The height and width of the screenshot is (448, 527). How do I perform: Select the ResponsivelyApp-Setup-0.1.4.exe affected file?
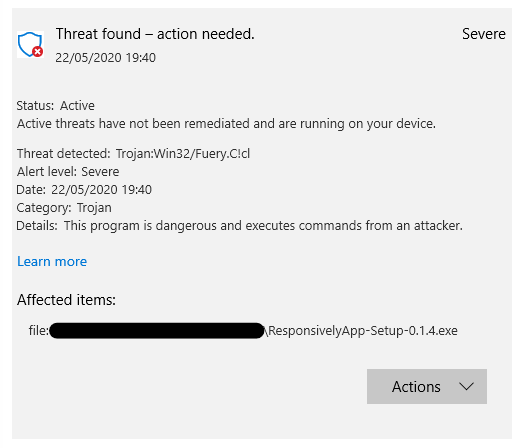363,331
